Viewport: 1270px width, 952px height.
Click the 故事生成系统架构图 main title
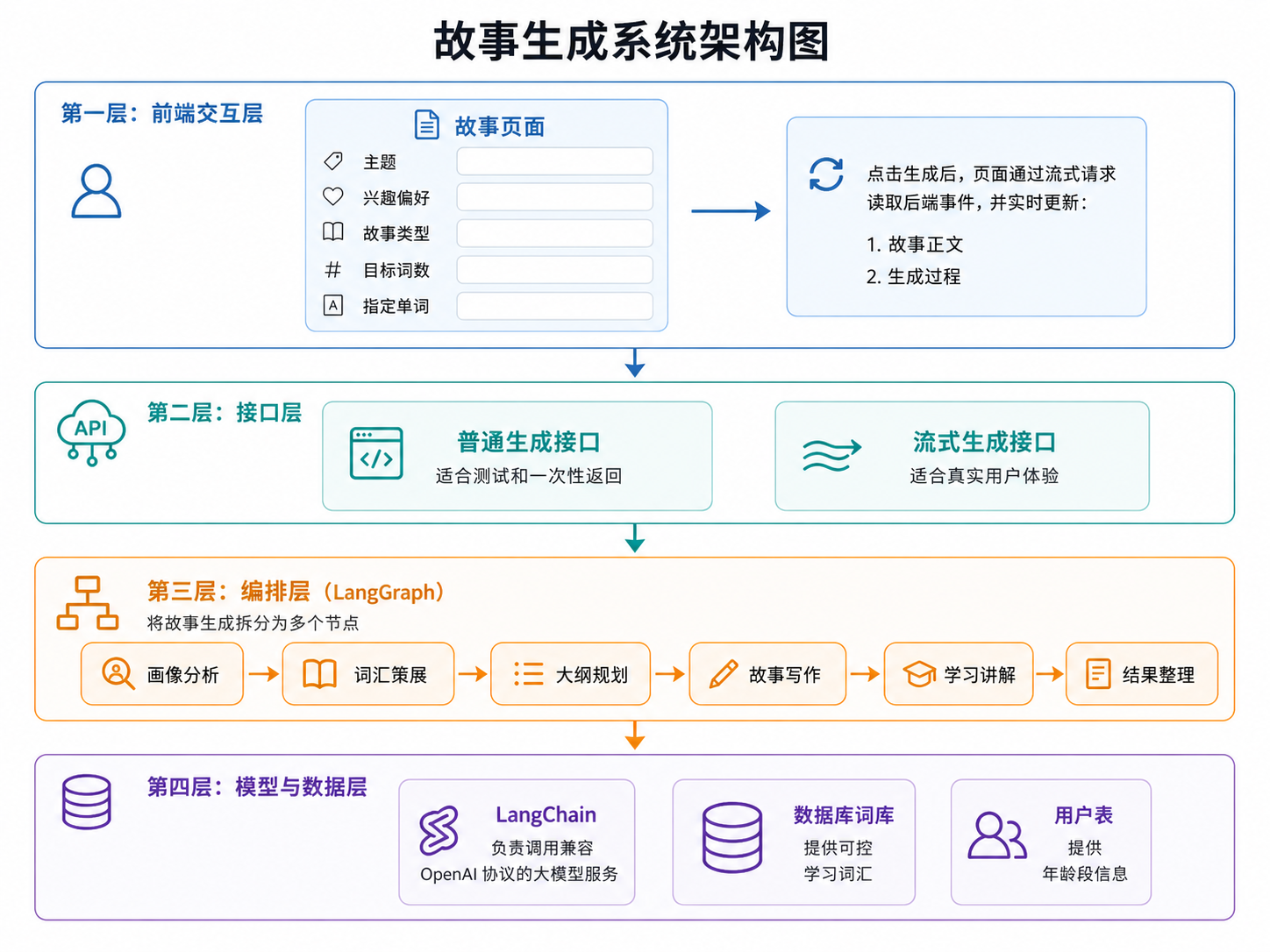631,41
